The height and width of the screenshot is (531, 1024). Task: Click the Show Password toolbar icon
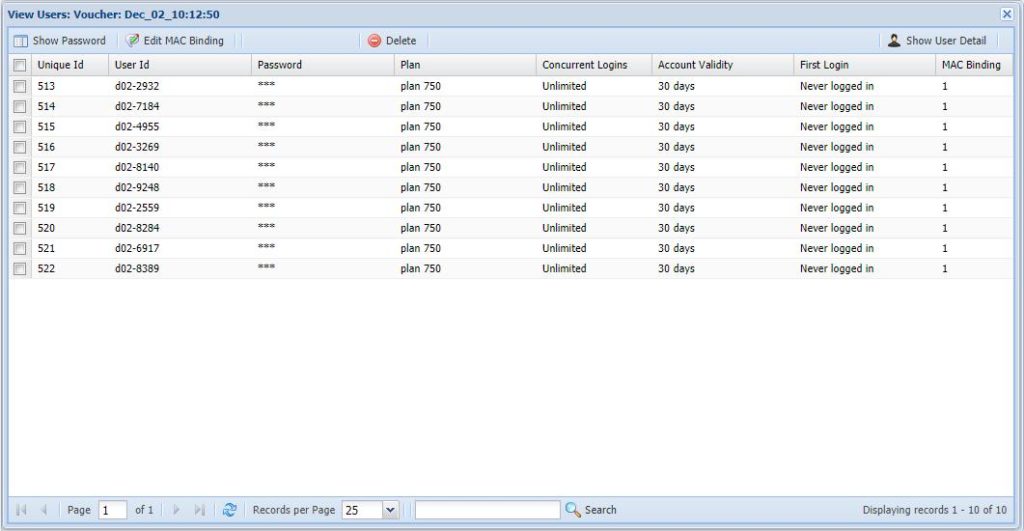click(x=21, y=41)
